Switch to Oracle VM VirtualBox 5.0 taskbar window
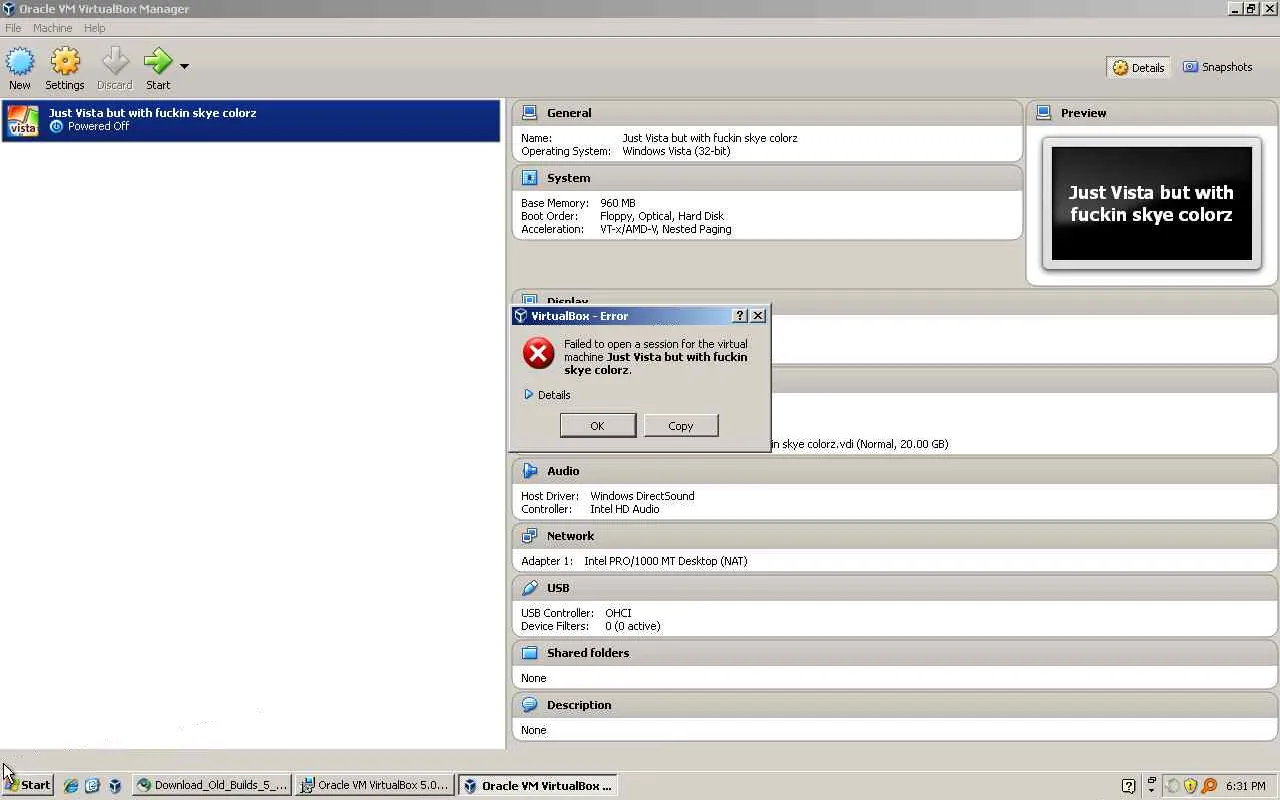1280x800 pixels. pyautogui.click(x=375, y=785)
